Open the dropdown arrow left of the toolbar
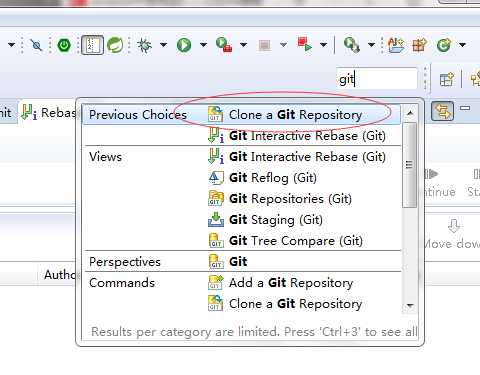Screen dimensions: 480x375 click(x=12, y=45)
